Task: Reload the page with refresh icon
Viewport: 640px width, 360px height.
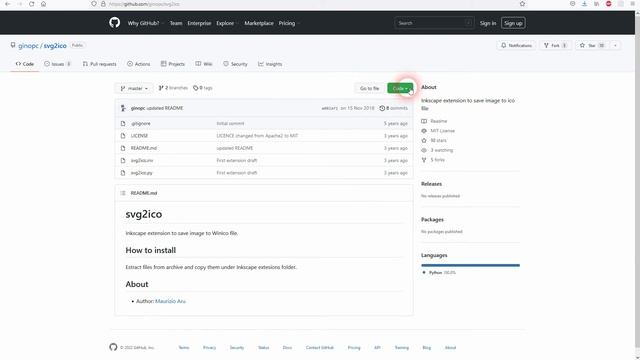Action: (31, 4)
